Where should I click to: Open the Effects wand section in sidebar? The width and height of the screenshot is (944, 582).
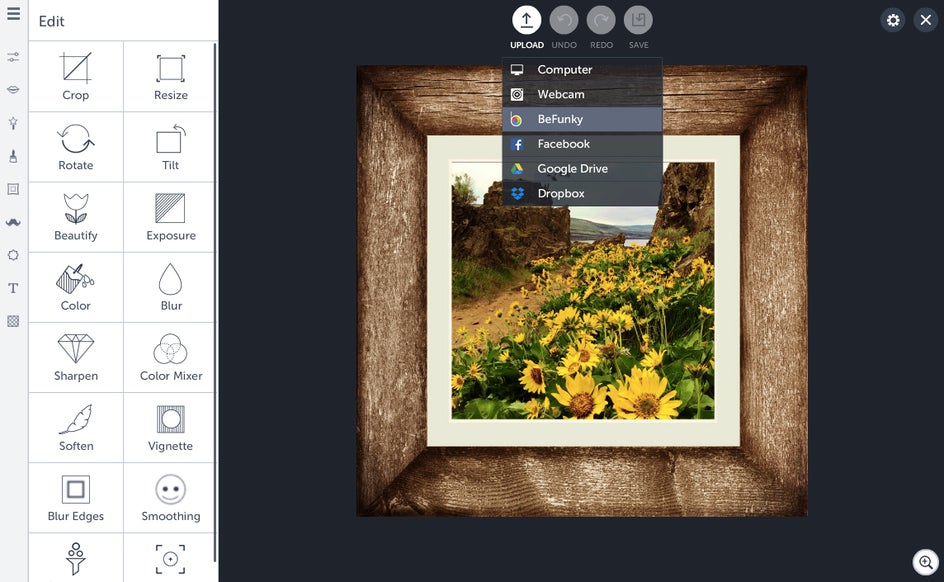(13, 123)
